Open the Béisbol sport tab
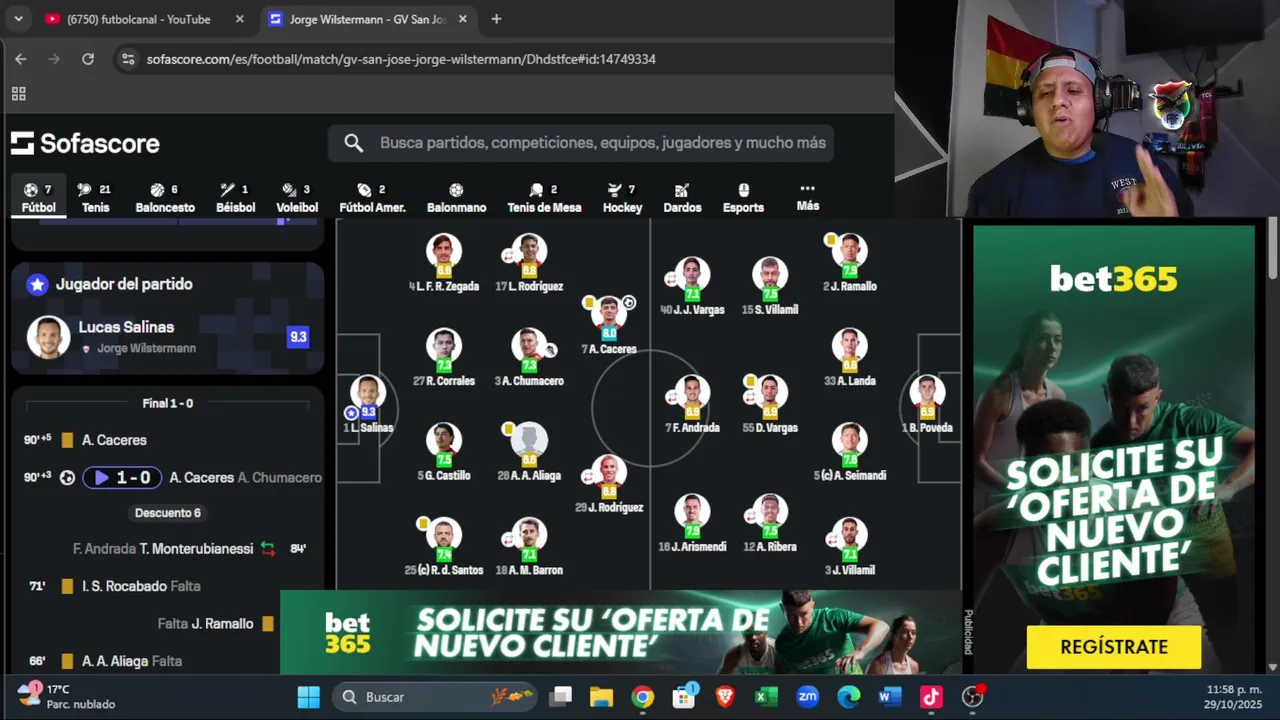This screenshot has width=1280, height=720. click(x=237, y=198)
